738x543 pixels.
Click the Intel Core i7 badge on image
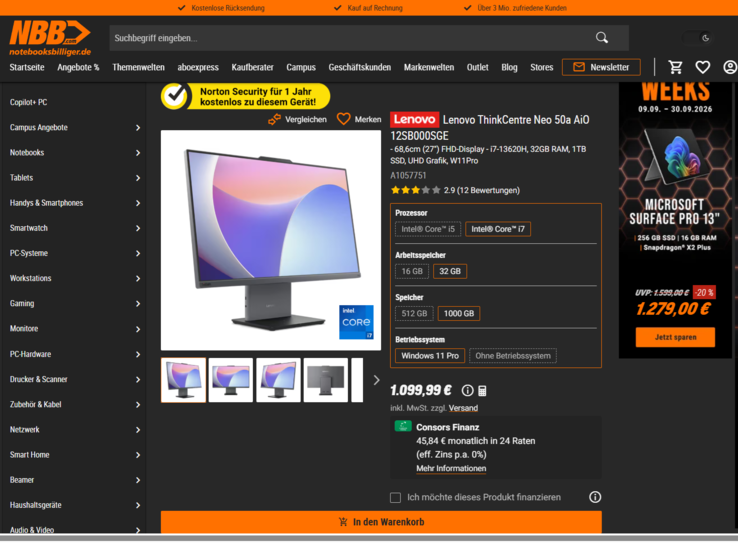(x=356, y=322)
